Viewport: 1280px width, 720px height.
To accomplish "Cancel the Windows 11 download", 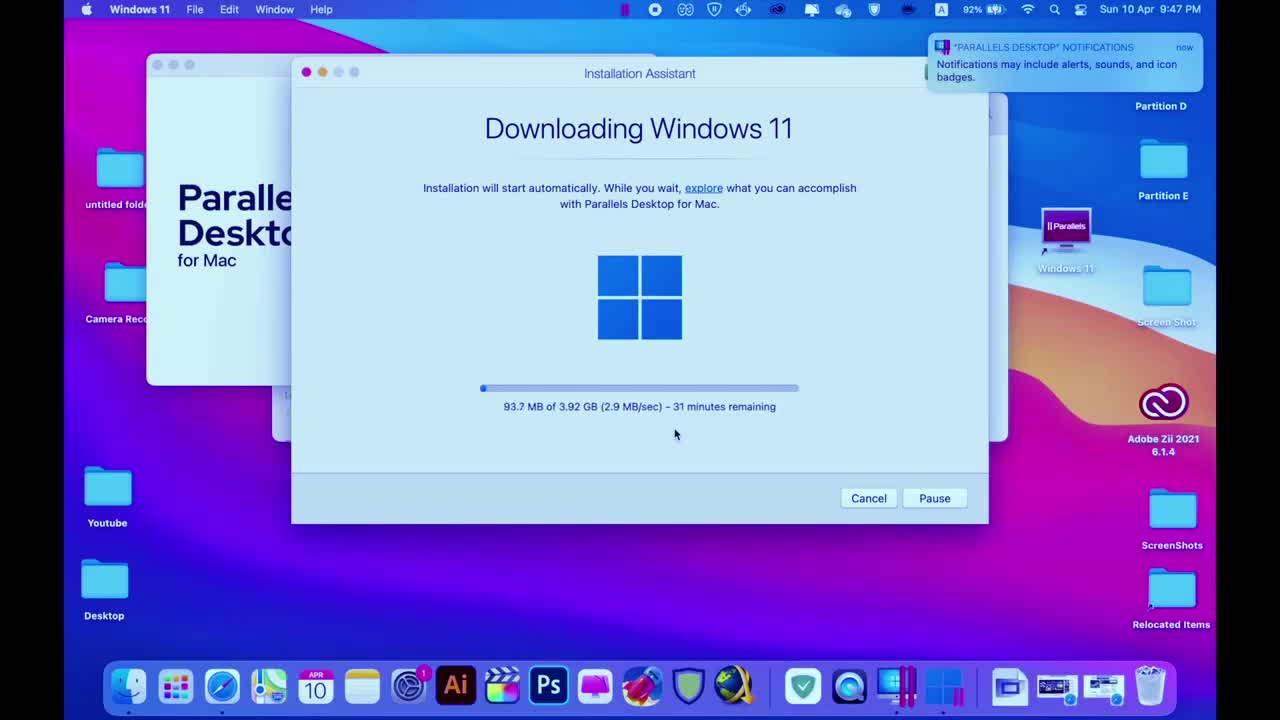I will point(868,498).
